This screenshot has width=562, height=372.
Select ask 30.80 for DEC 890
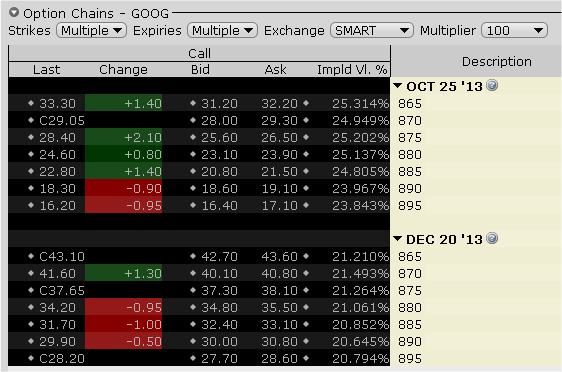click(x=279, y=342)
